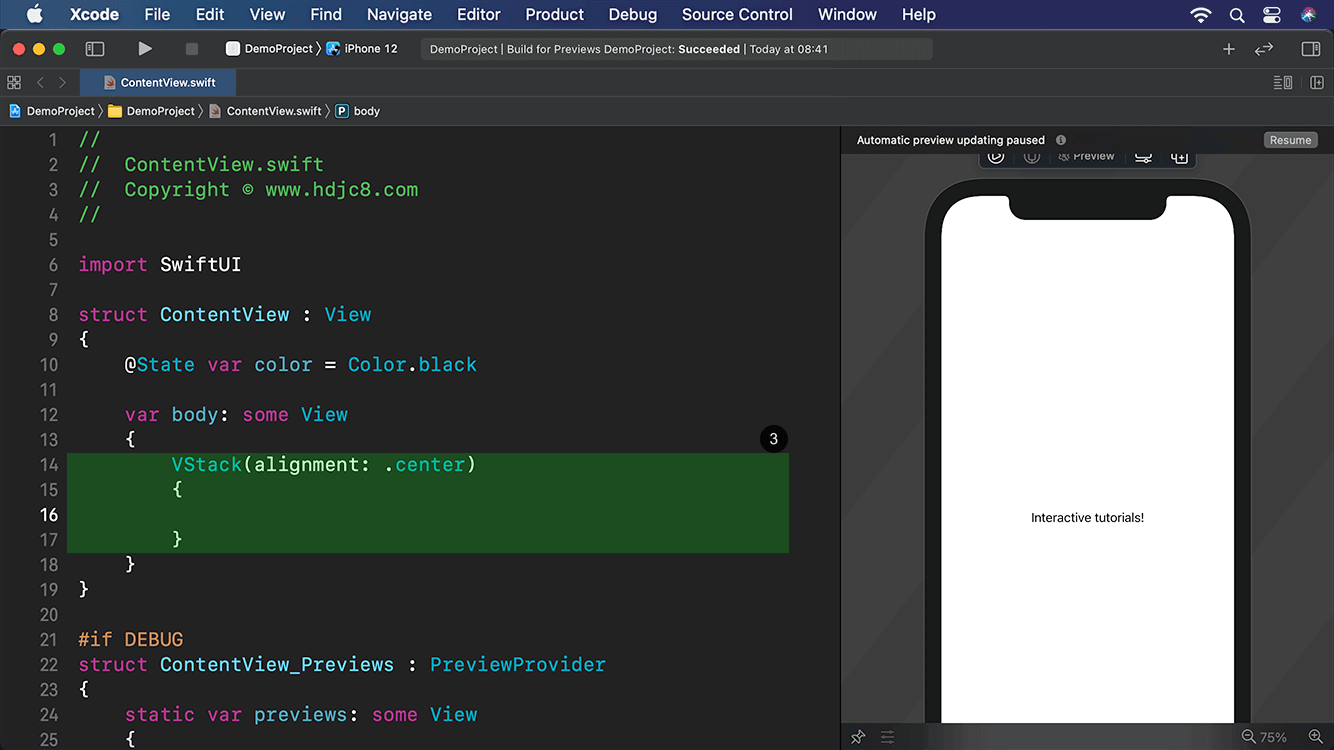Click "Automatic preview updating paused" message
Screen dimensions: 1334x750
point(951,140)
